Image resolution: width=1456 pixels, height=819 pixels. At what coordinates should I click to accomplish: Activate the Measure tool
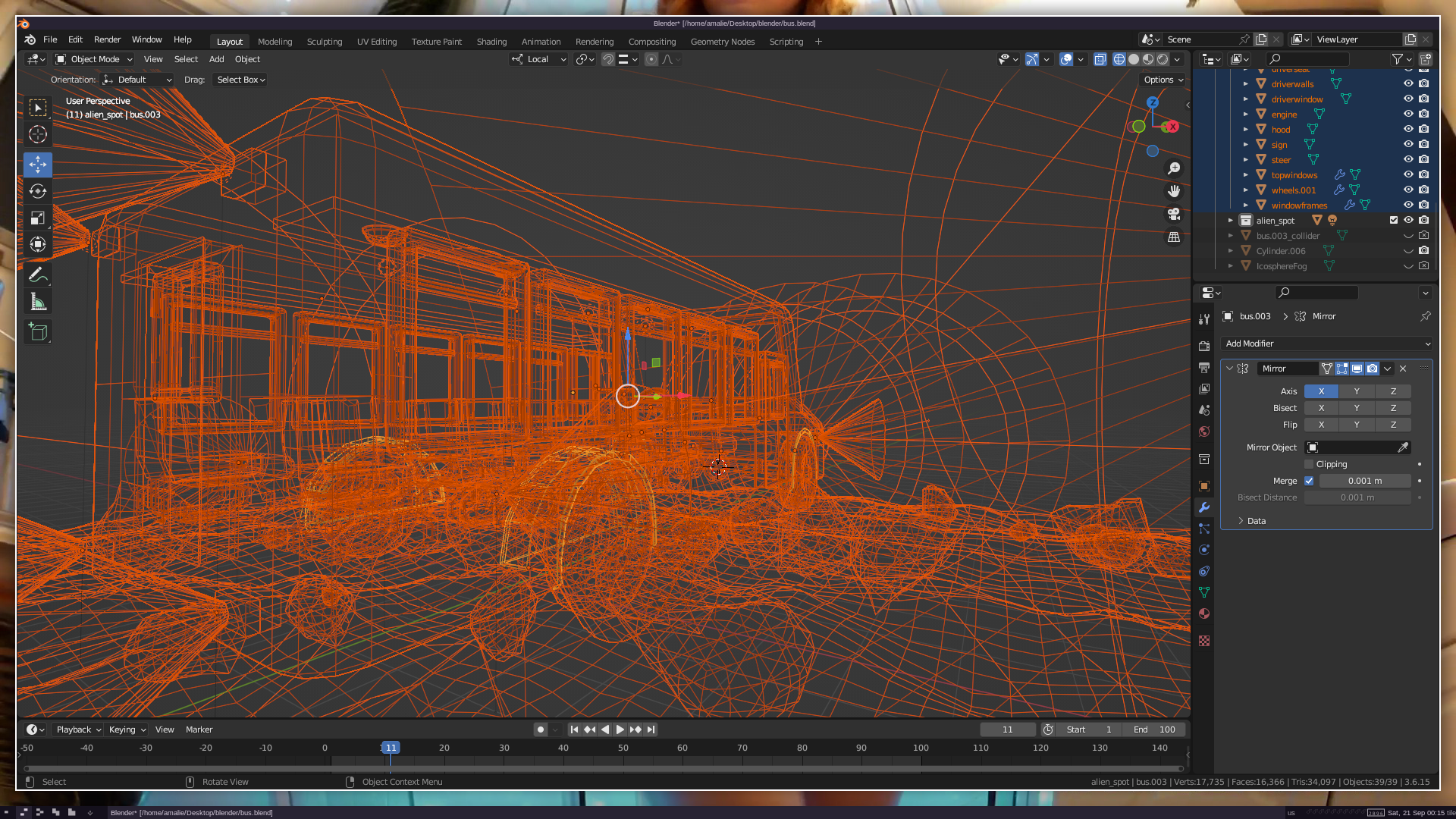tap(37, 303)
